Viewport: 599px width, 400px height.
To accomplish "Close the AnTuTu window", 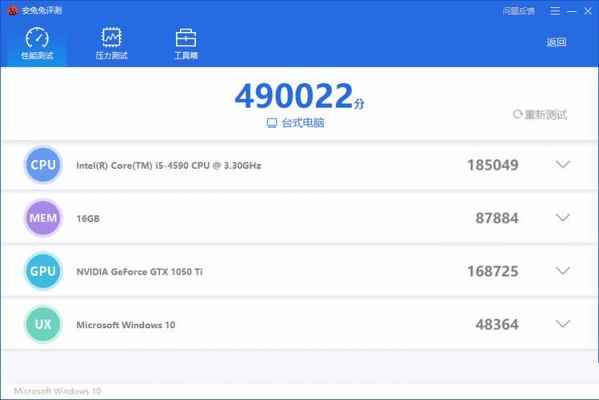I will pos(588,11).
